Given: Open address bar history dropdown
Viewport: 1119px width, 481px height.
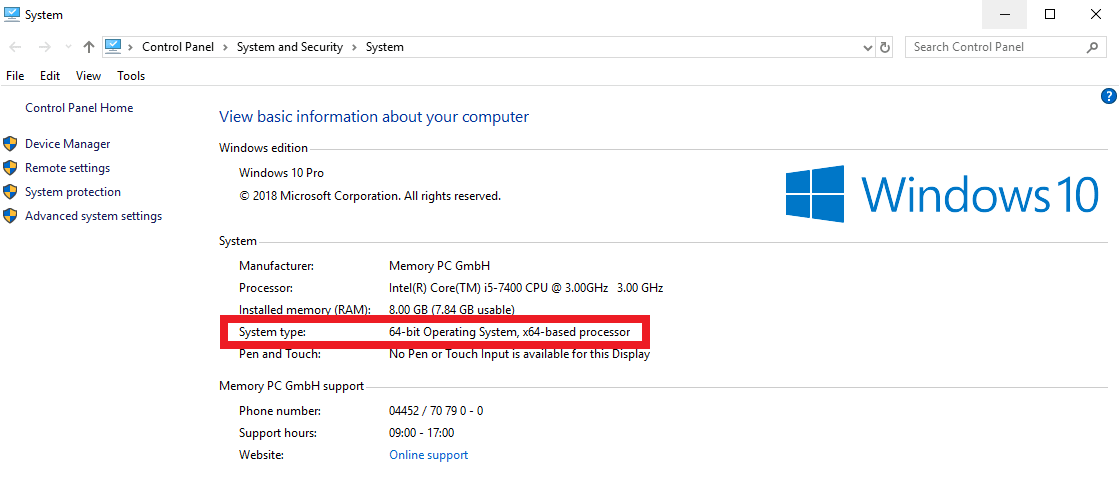Looking at the screenshot, I should (868, 47).
